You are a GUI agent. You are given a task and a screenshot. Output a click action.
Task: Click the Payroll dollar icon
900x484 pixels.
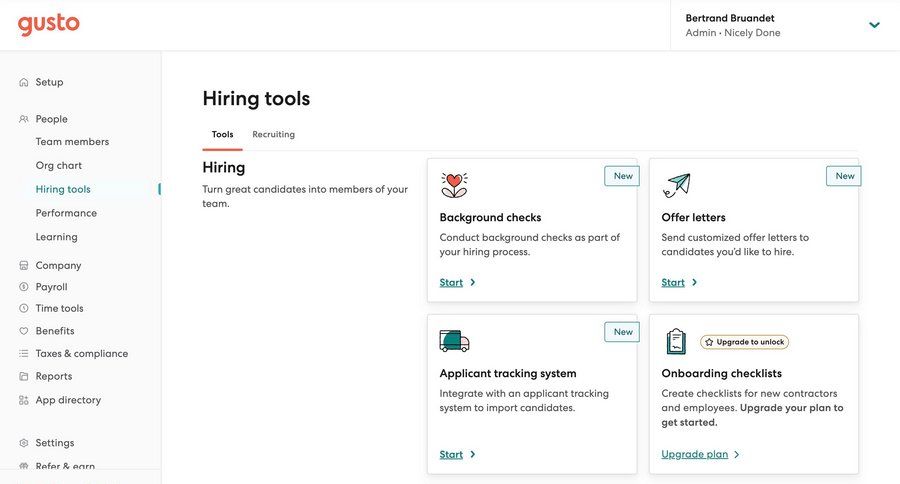[x=24, y=286]
